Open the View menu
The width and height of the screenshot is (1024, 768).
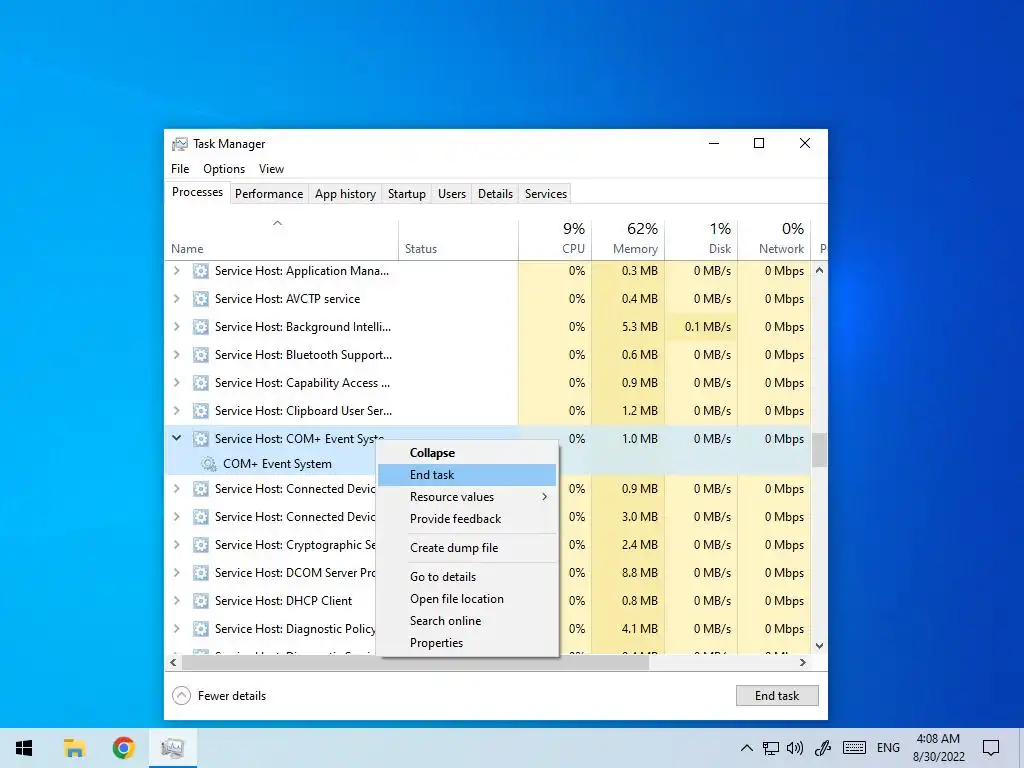(271, 169)
